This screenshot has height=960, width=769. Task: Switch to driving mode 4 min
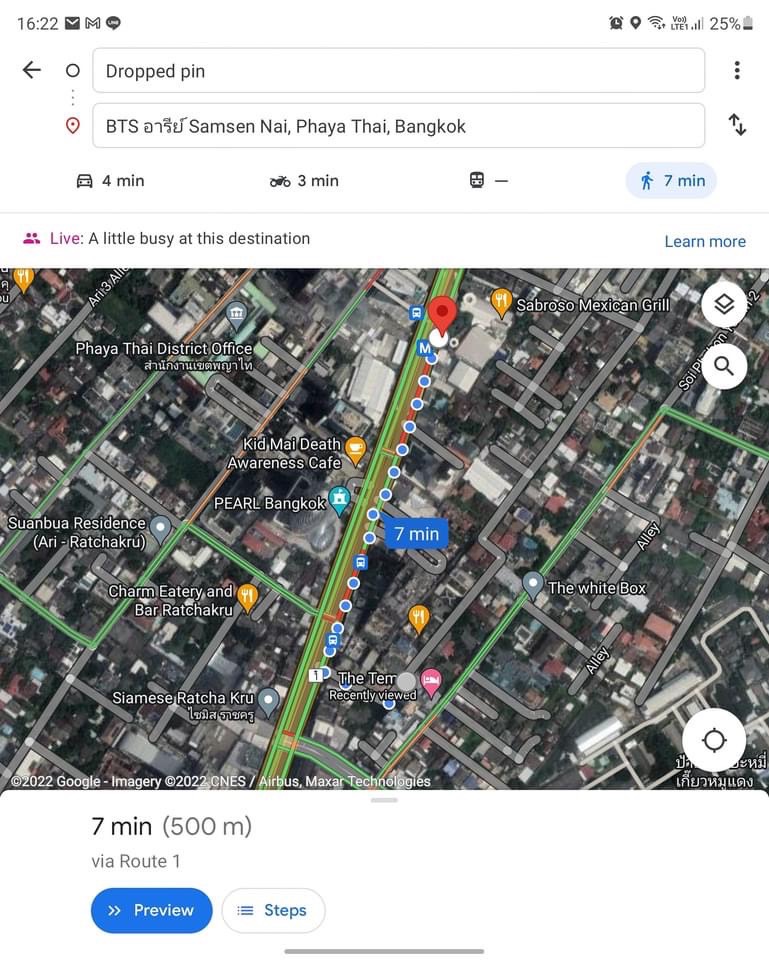point(110,181)
